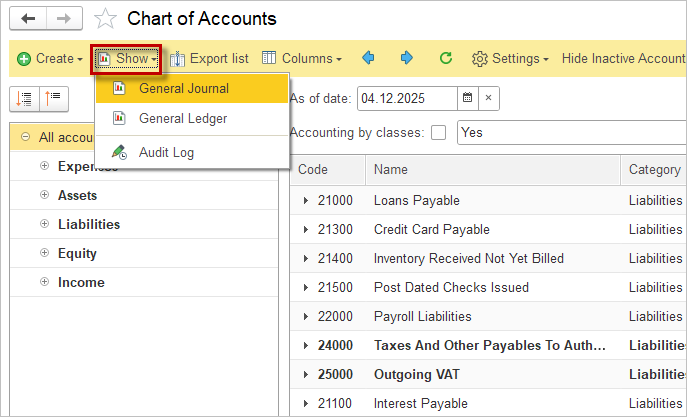Screen dimensions: 687x417
Task: Click the back navigation arrow
Action: click(28, 19)
